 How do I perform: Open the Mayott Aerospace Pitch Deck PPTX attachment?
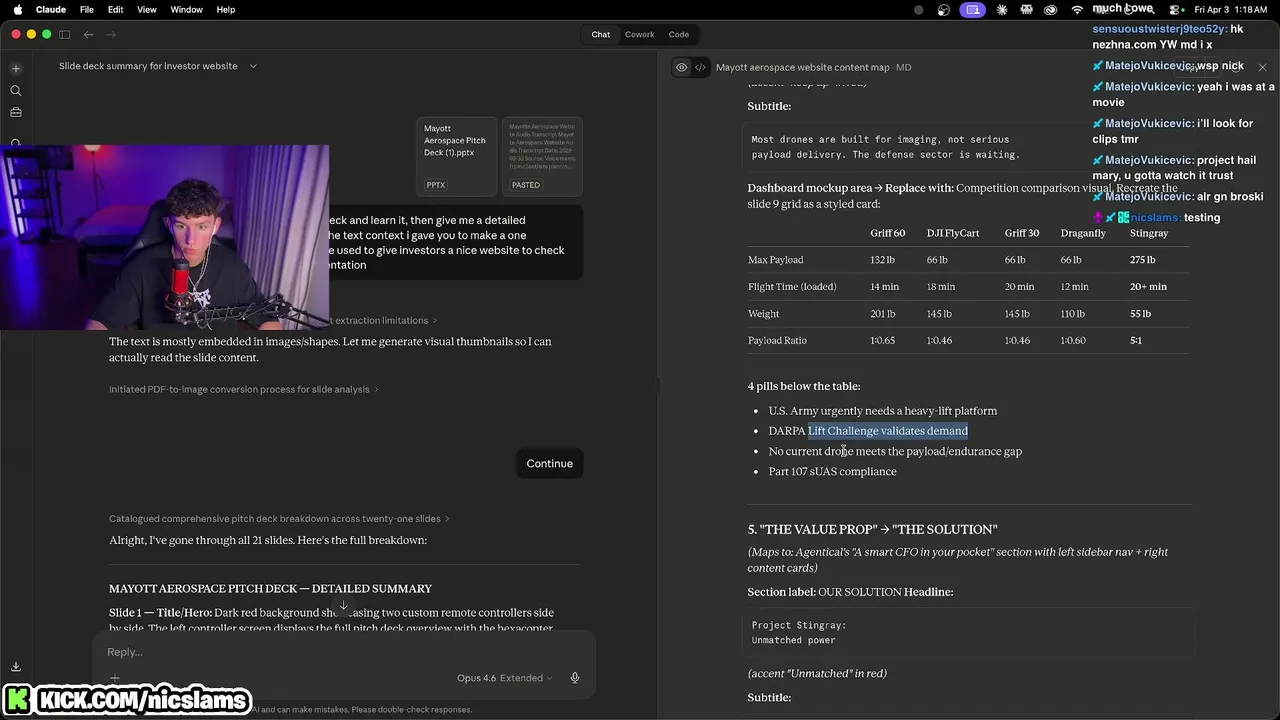click(456, 157)
